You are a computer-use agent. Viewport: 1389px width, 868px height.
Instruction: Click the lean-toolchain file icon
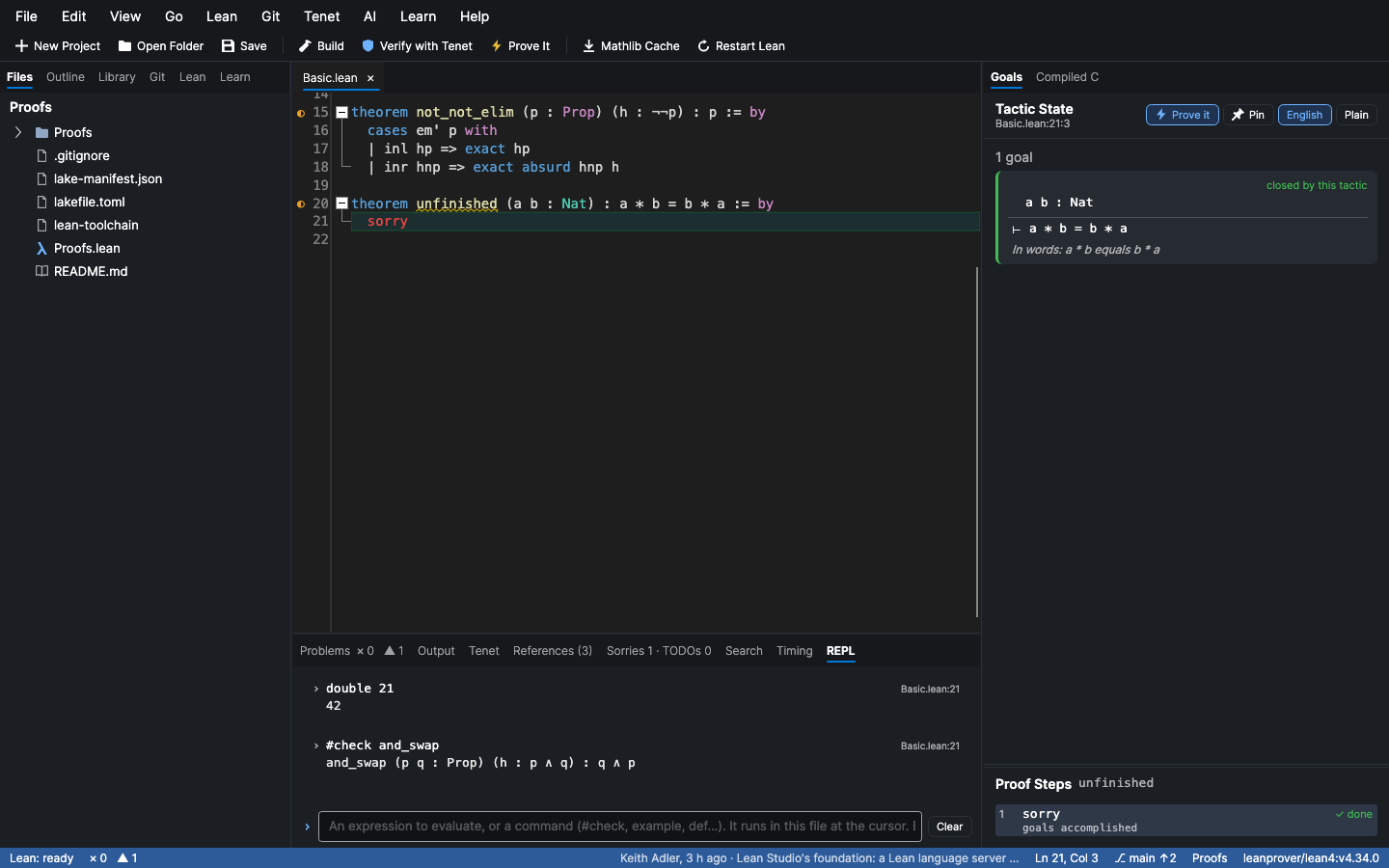pyautogui.click(x=41, y=225)
